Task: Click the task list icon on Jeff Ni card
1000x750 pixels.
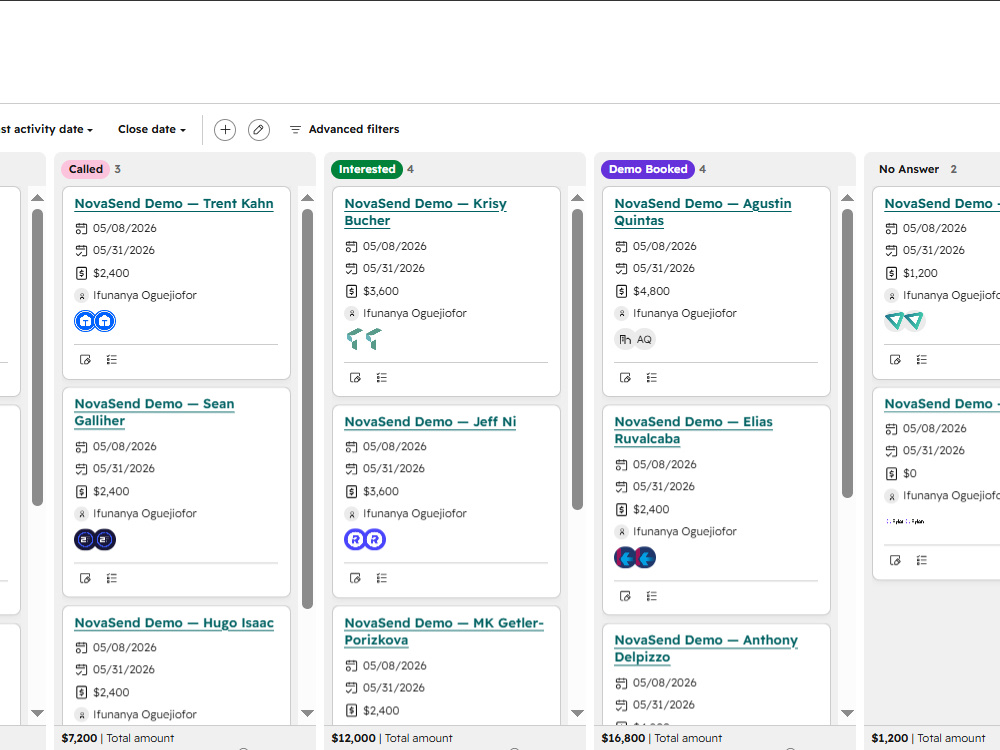Action: [x=381, y=578]
